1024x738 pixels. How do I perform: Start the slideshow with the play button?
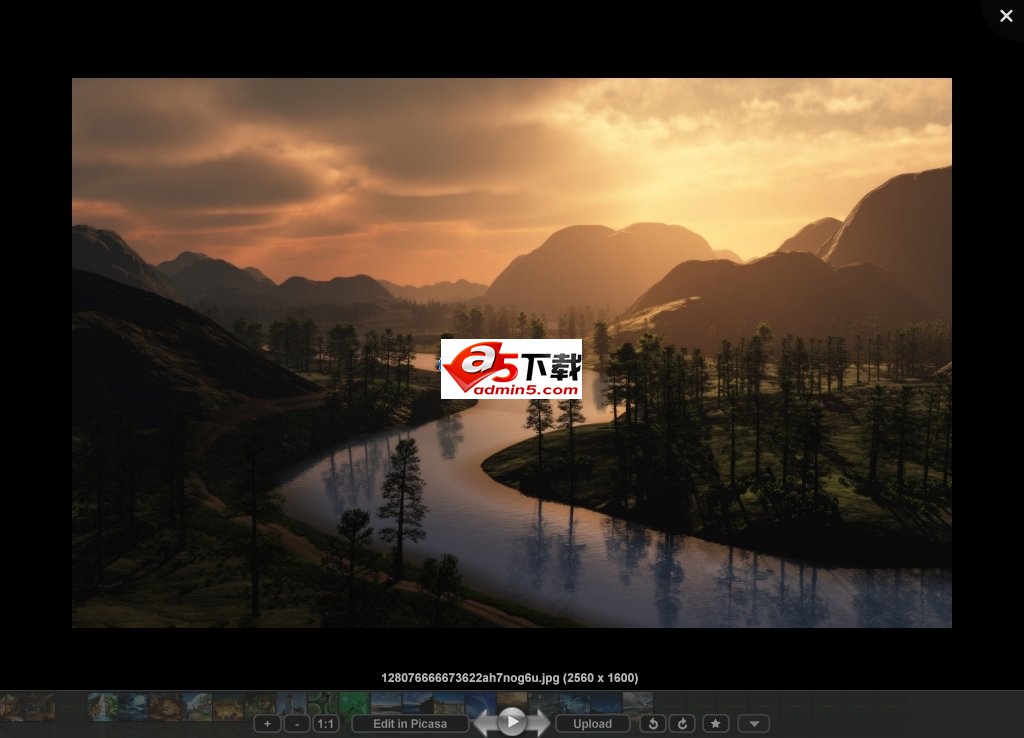pos(512,721)
